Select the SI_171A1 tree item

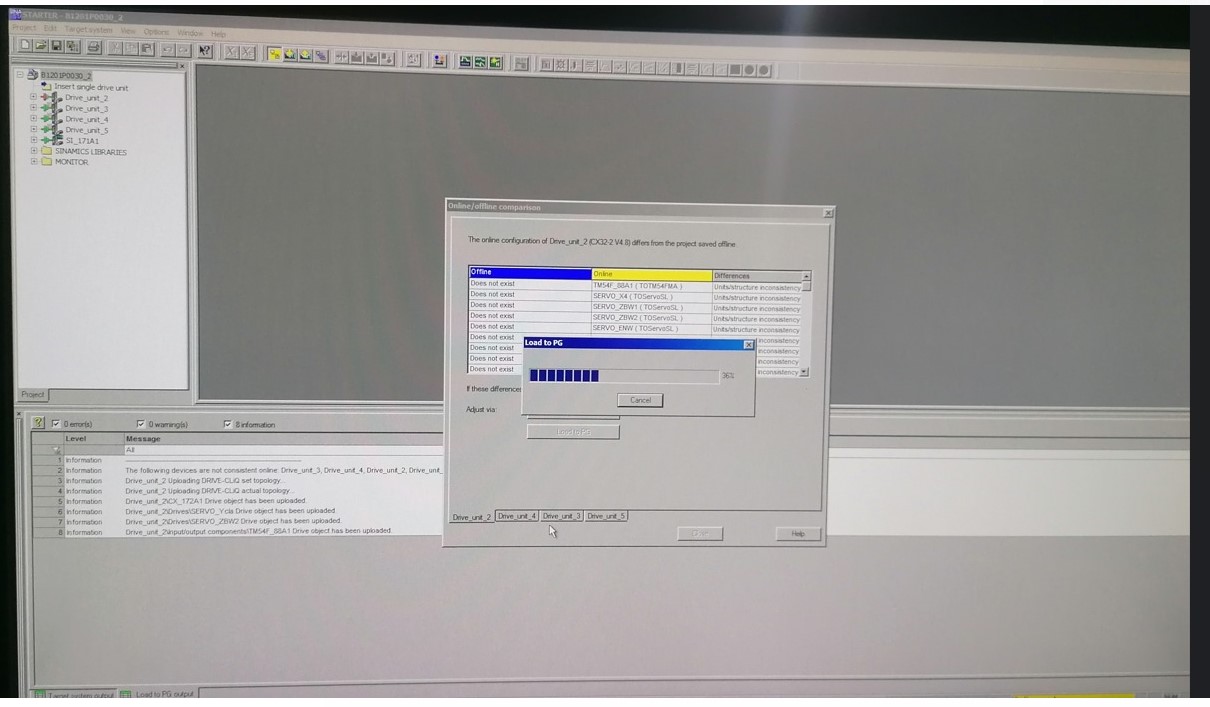82,141
